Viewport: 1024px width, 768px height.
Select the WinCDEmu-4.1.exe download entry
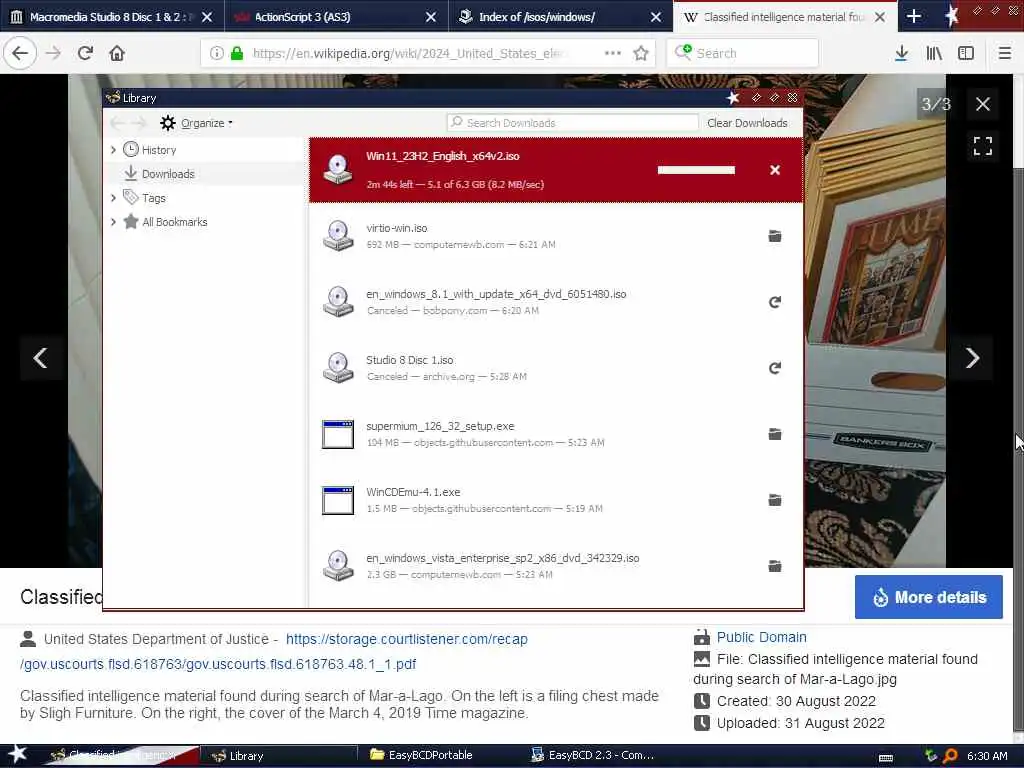pyautogui.click(x=556, y=500)
